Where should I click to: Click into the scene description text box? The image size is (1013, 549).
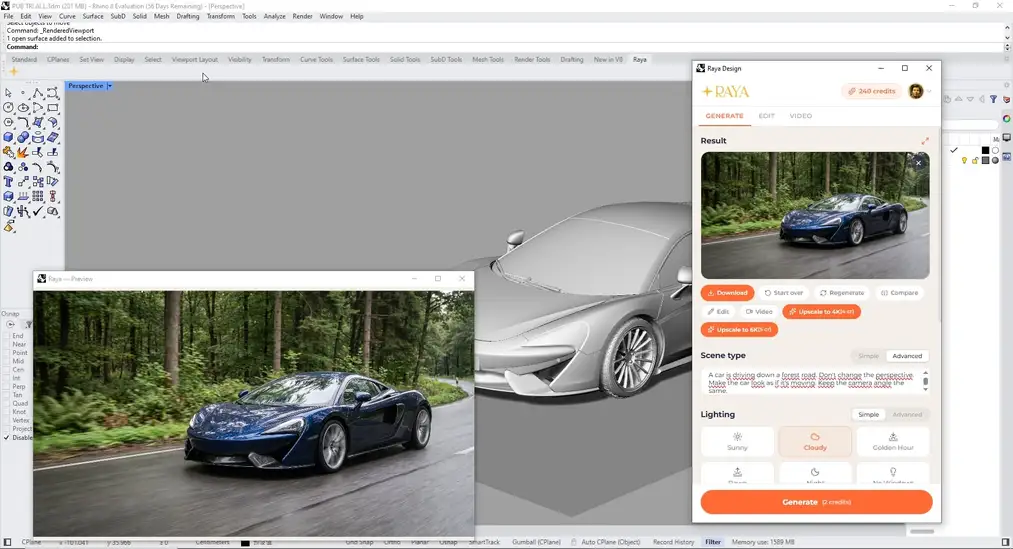811,382
